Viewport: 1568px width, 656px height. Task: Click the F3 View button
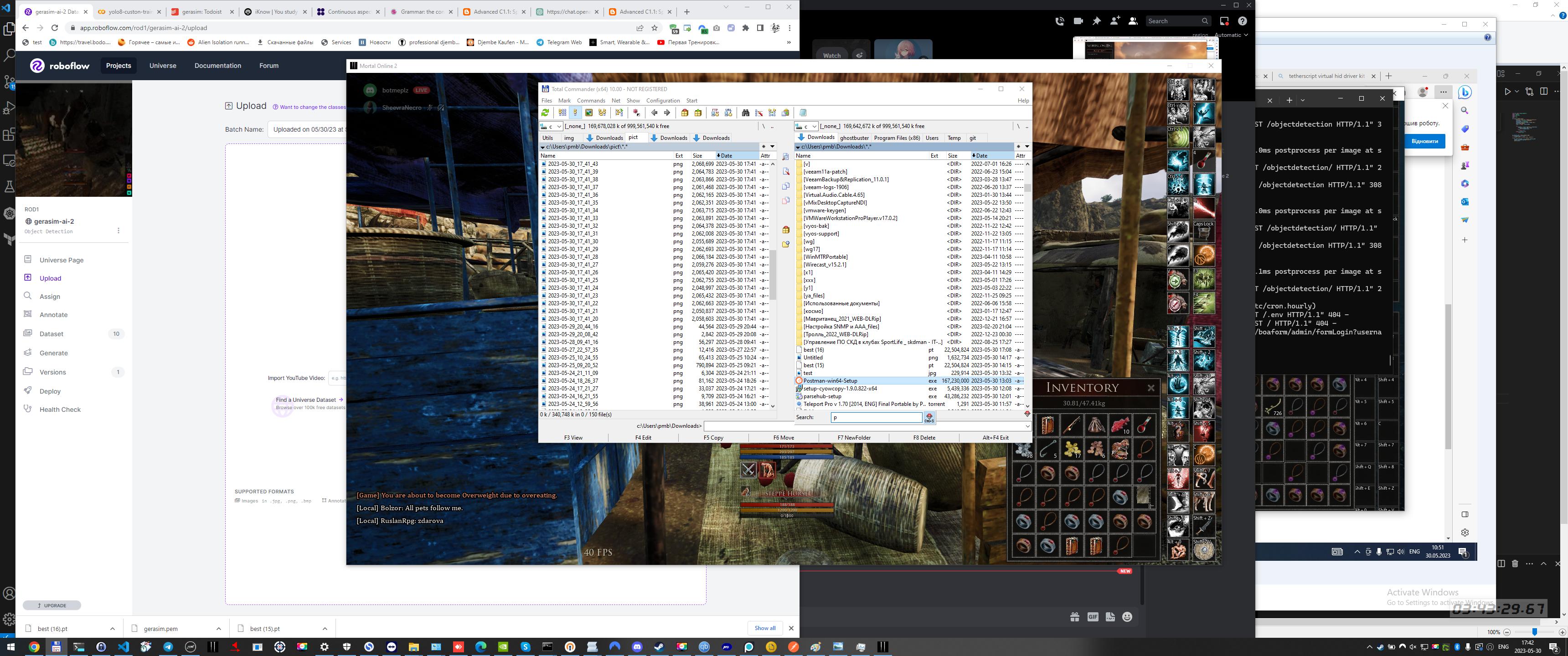[x=573, y=437]
